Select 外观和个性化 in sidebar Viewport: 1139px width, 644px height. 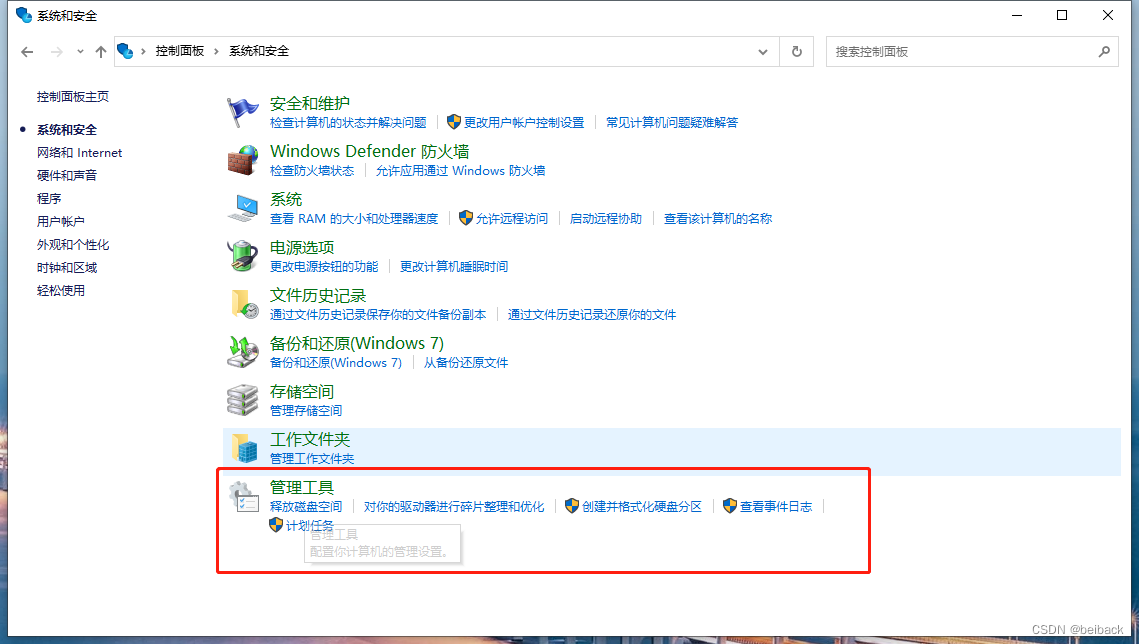coord(73,245)
